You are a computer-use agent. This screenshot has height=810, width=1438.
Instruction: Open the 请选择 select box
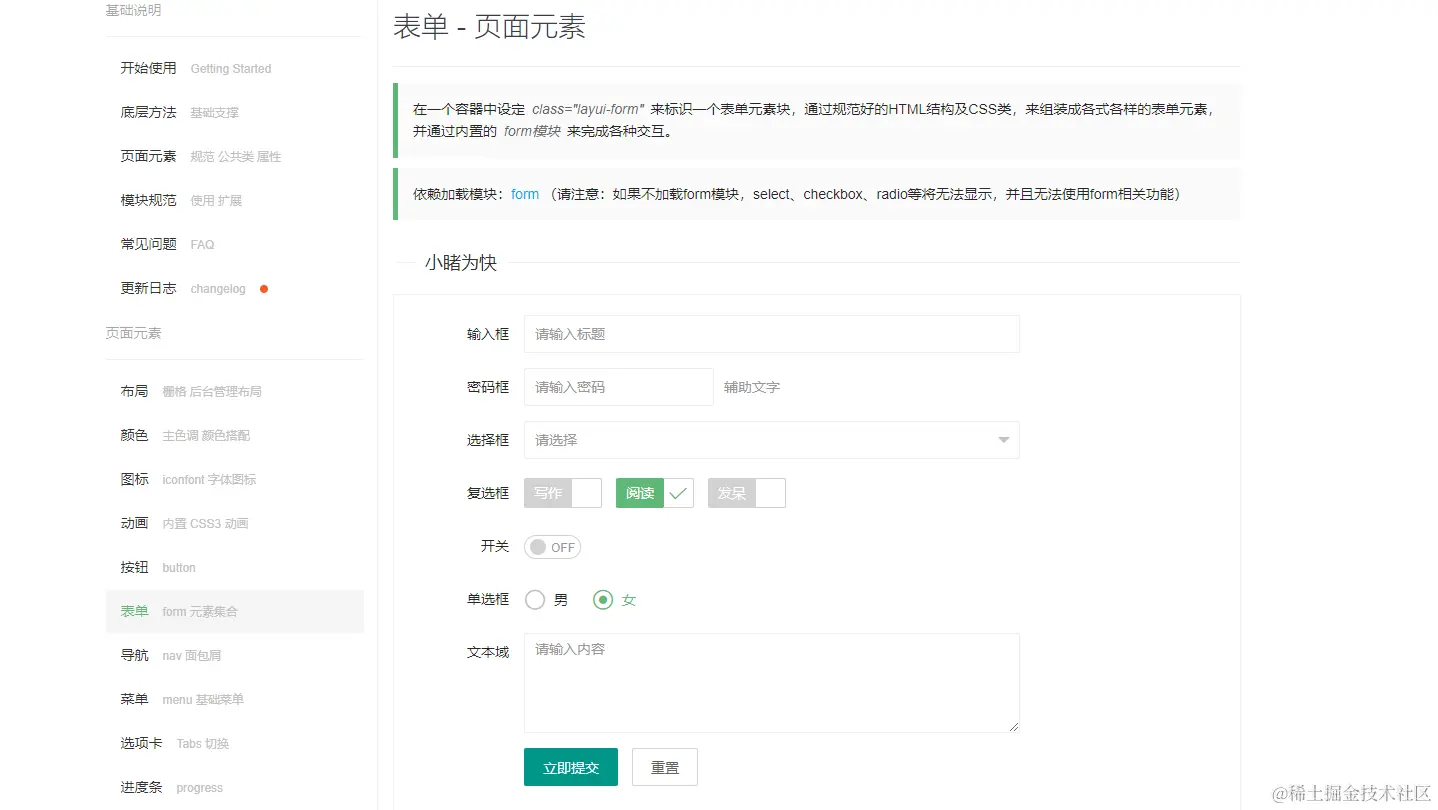pyautogui.click(x=772, y=440)
